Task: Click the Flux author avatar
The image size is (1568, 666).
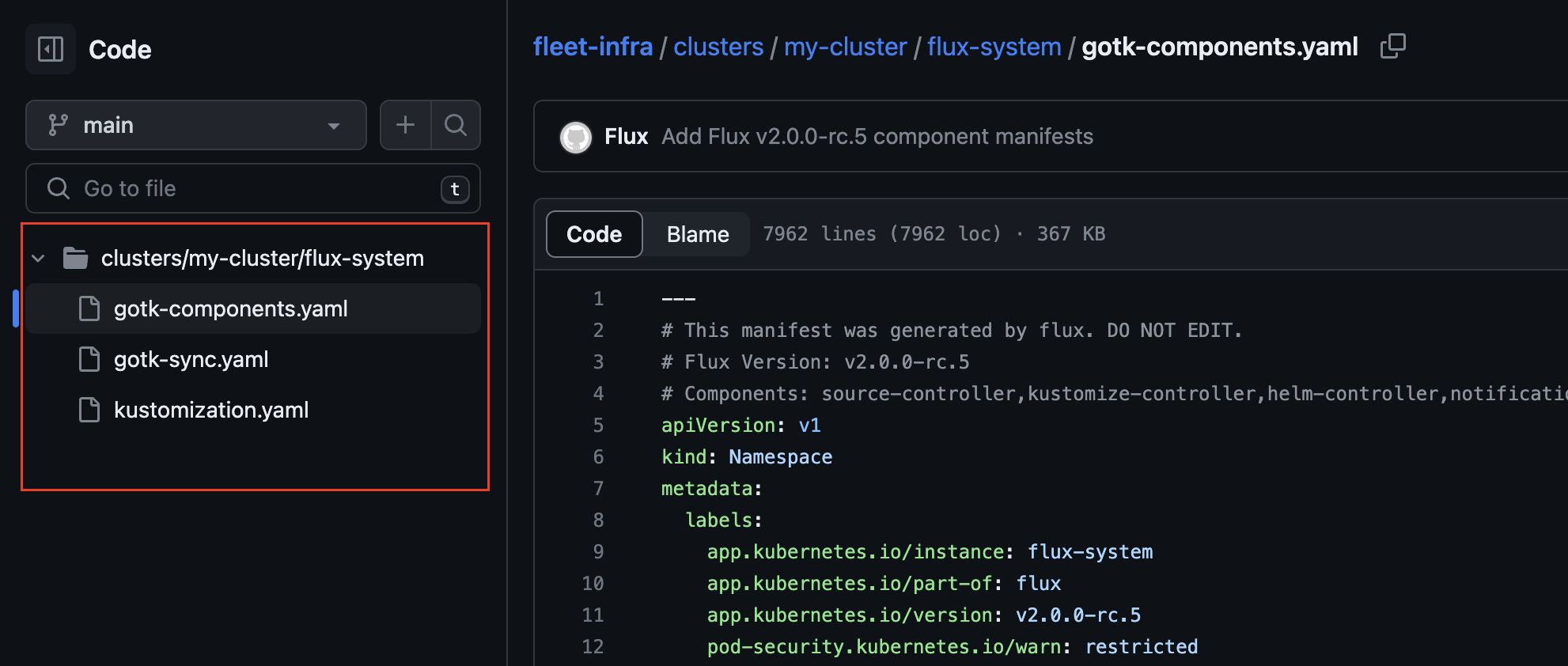Action: click(x=576, y=137)
